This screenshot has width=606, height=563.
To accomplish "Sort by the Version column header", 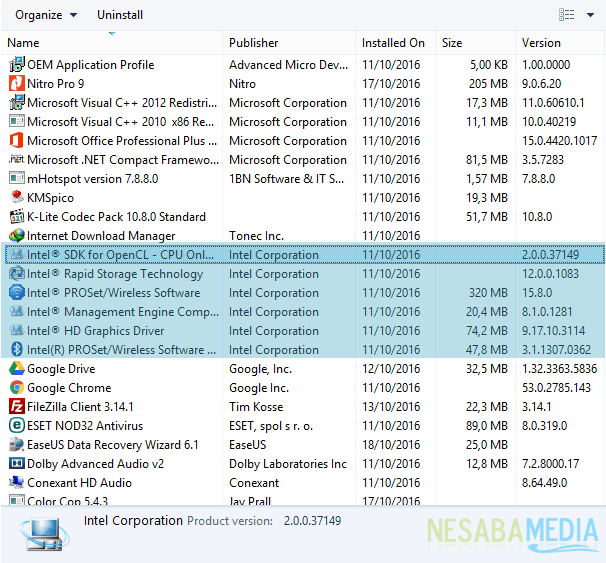I will 559,43.
